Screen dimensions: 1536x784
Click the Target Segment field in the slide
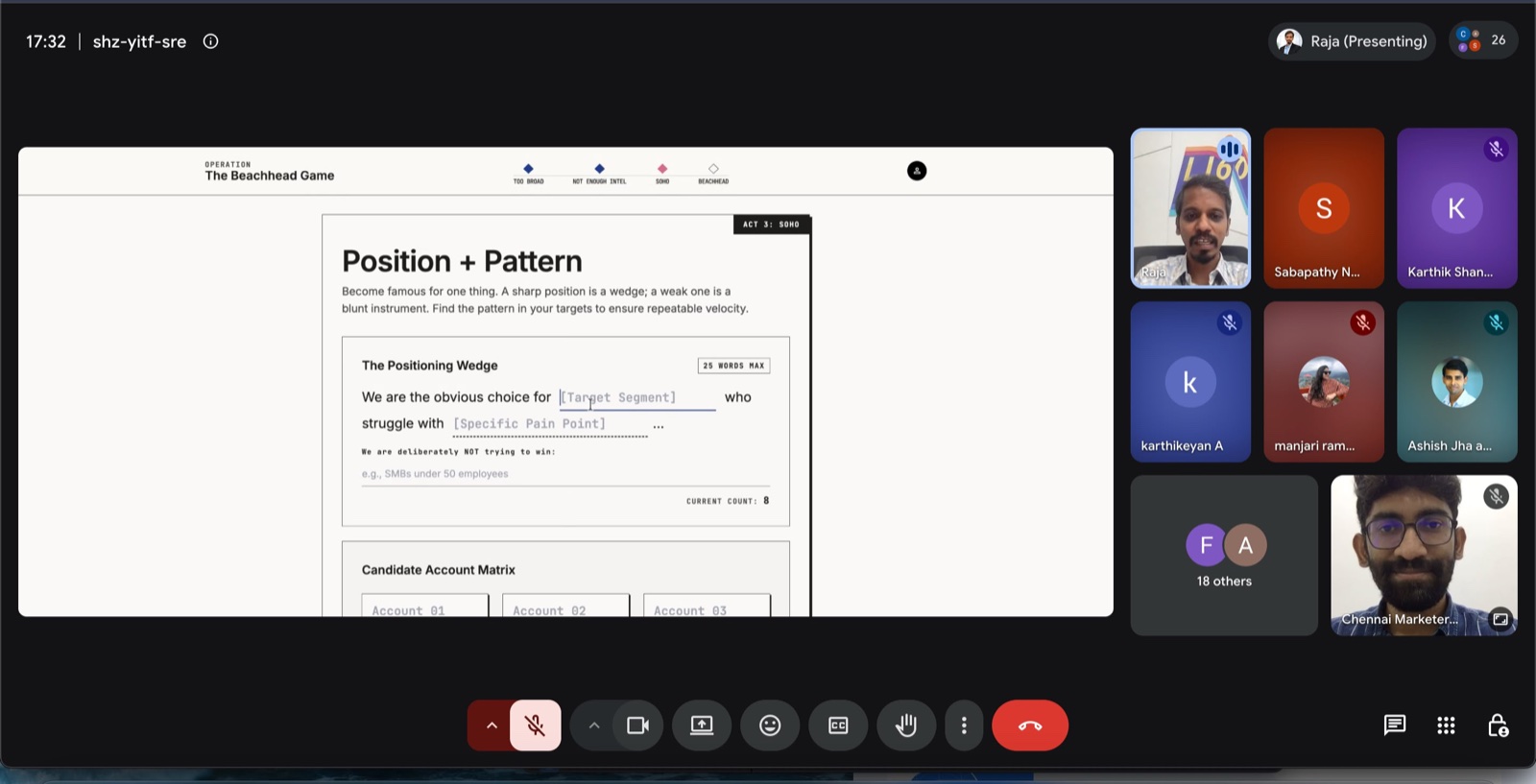(x=637, y=397)
